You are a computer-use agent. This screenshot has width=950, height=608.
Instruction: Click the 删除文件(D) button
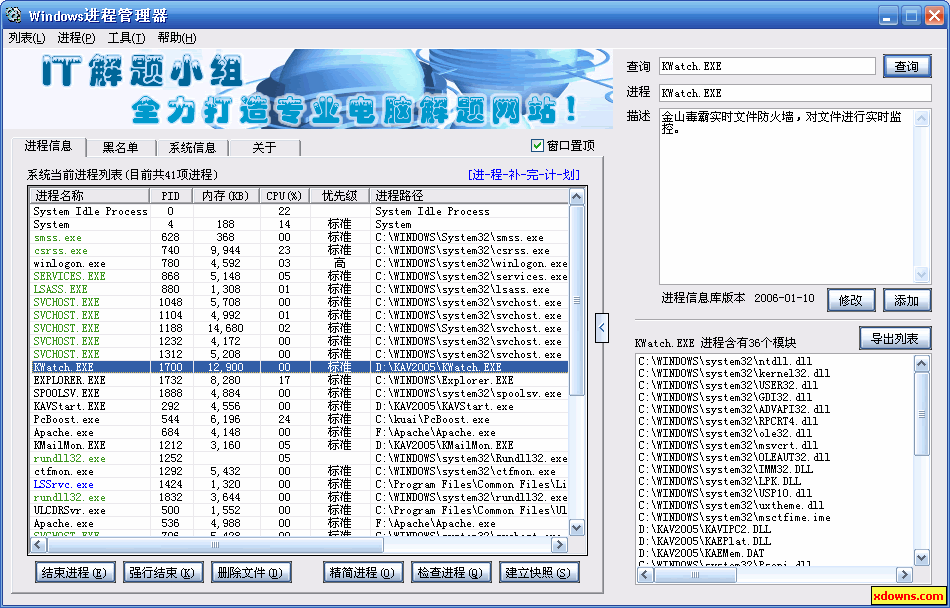coord(251,572)
